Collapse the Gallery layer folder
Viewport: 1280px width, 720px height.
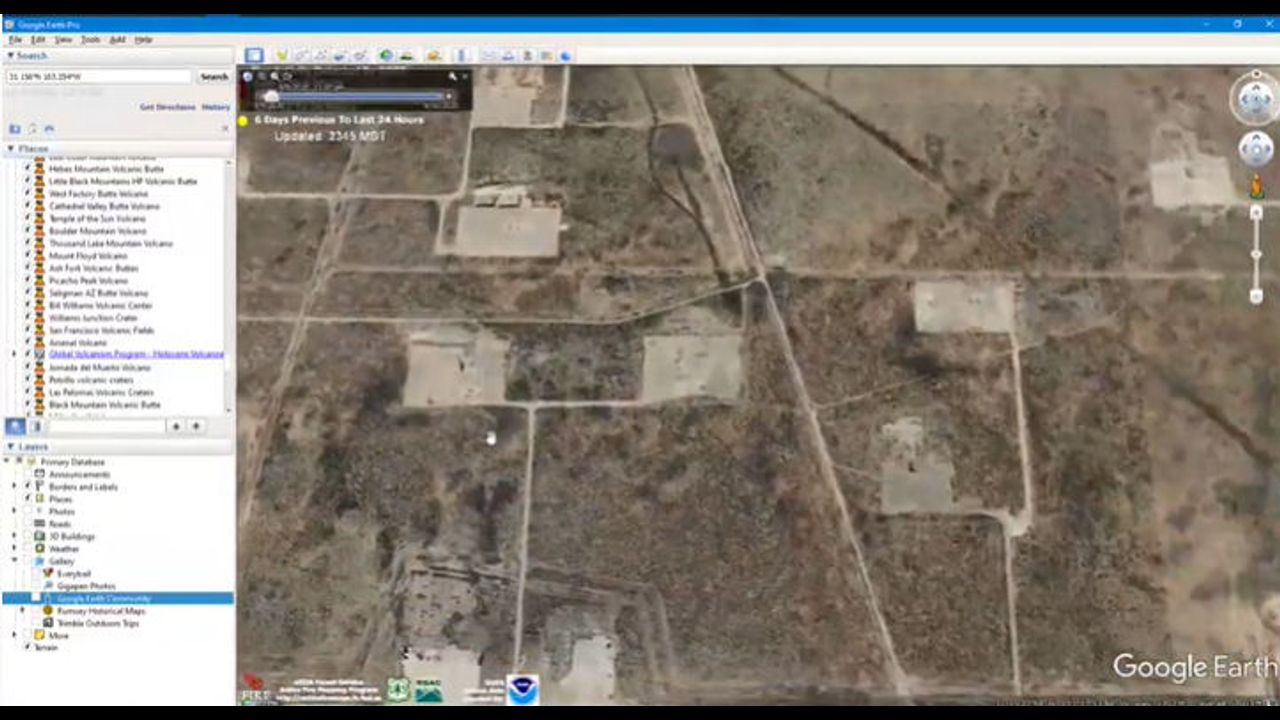[14, 561]
